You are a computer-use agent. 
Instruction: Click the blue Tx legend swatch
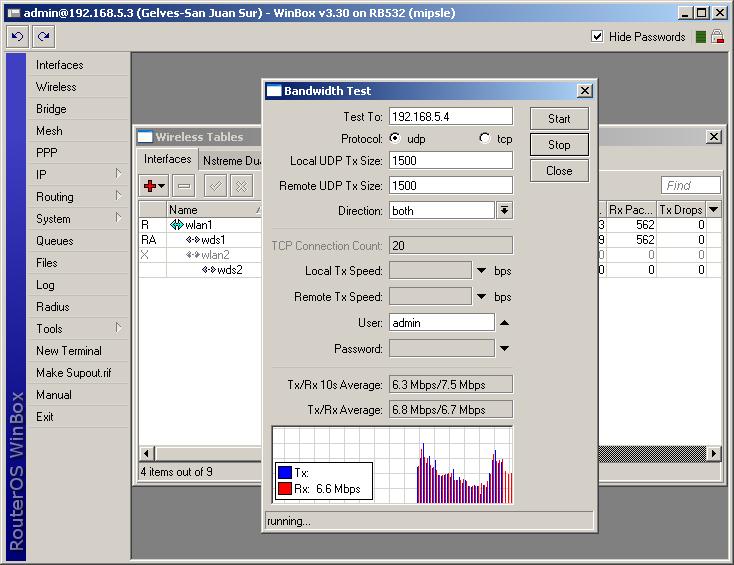tap(285, 472)
